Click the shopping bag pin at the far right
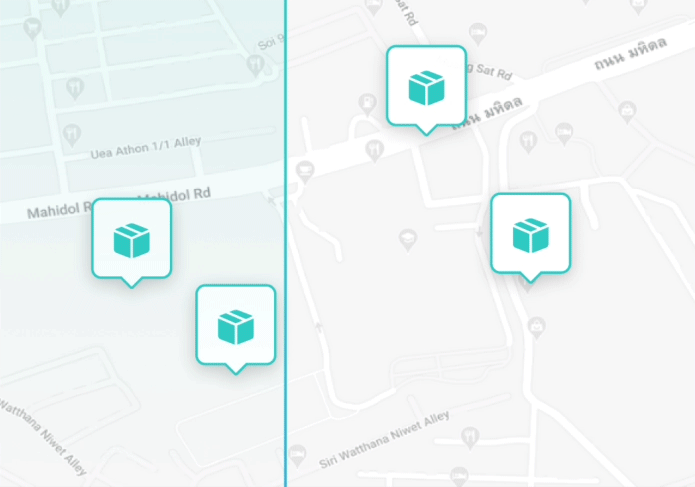Screen dimensions: 695x487 (x=627, y=109)
